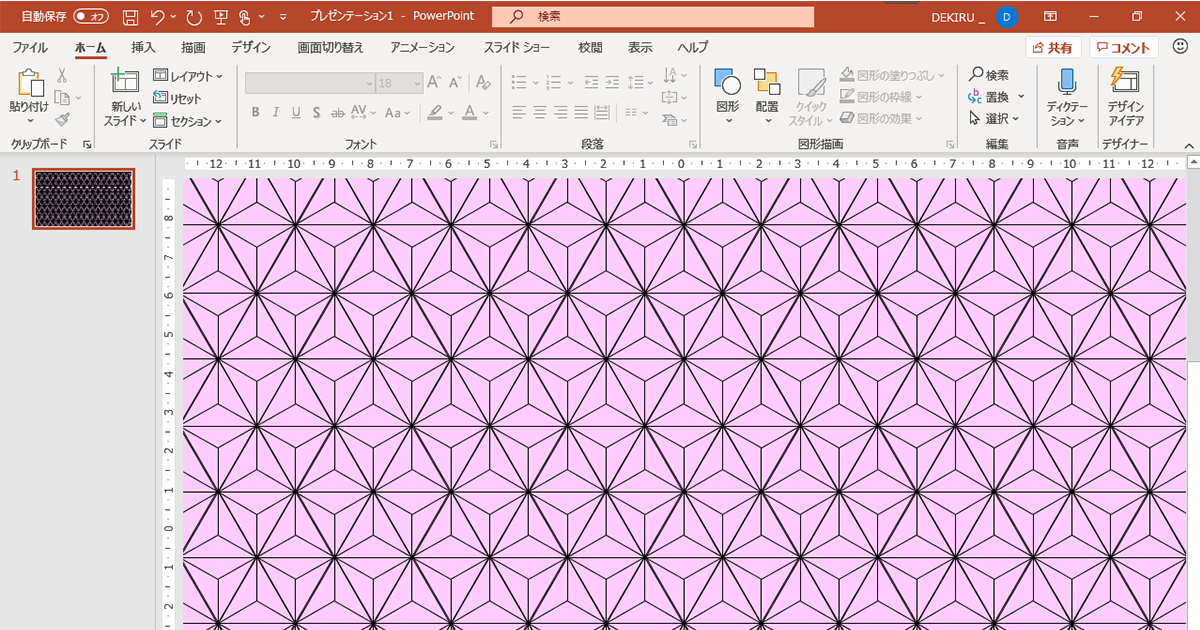This screenshot has width=1200, height=630.
Task: Click the 貼り付け paste clipboard icon
Action: point(30,83)
